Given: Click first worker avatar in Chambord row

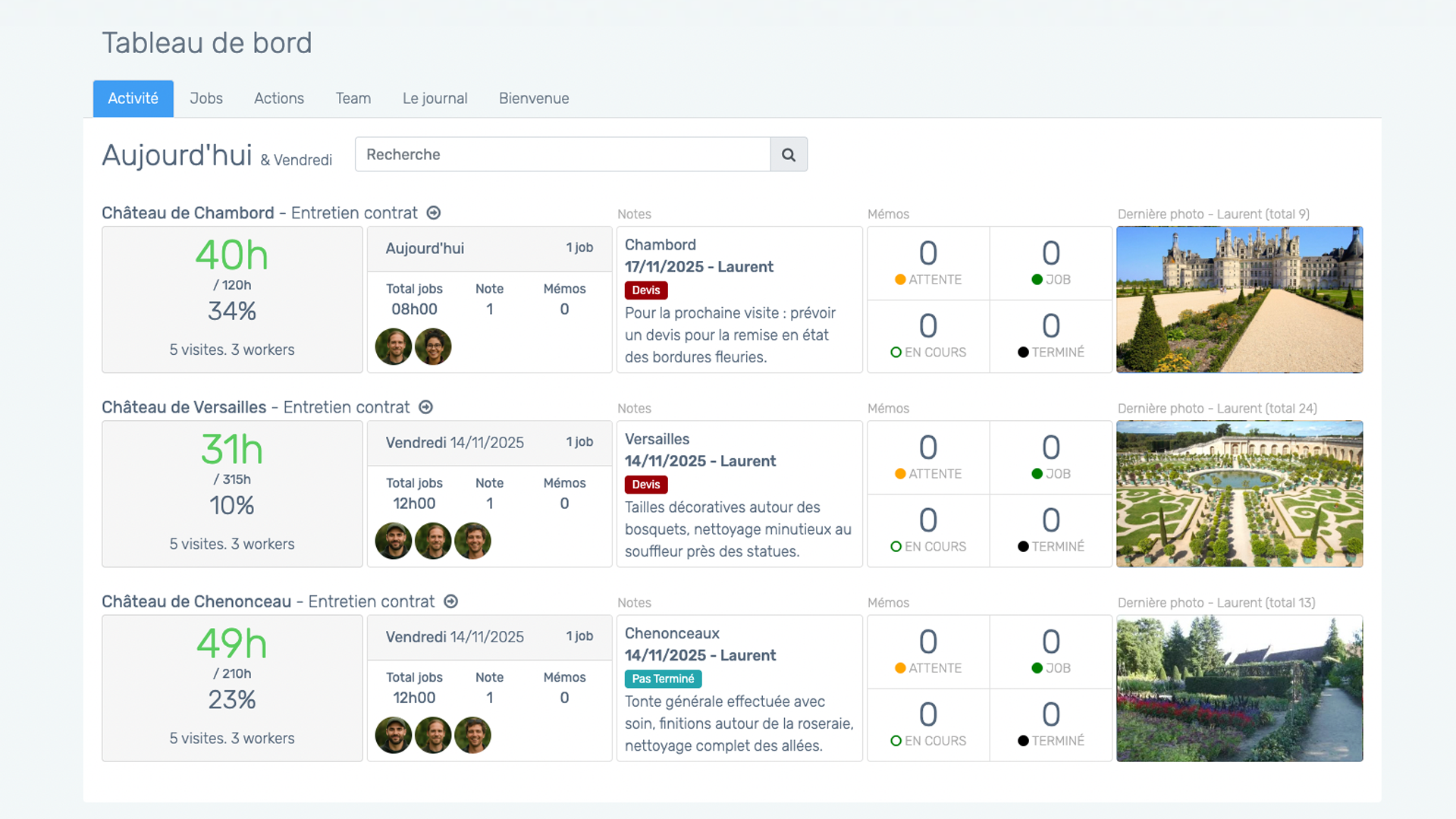Looking at the screenshot, I should point(394,347).
